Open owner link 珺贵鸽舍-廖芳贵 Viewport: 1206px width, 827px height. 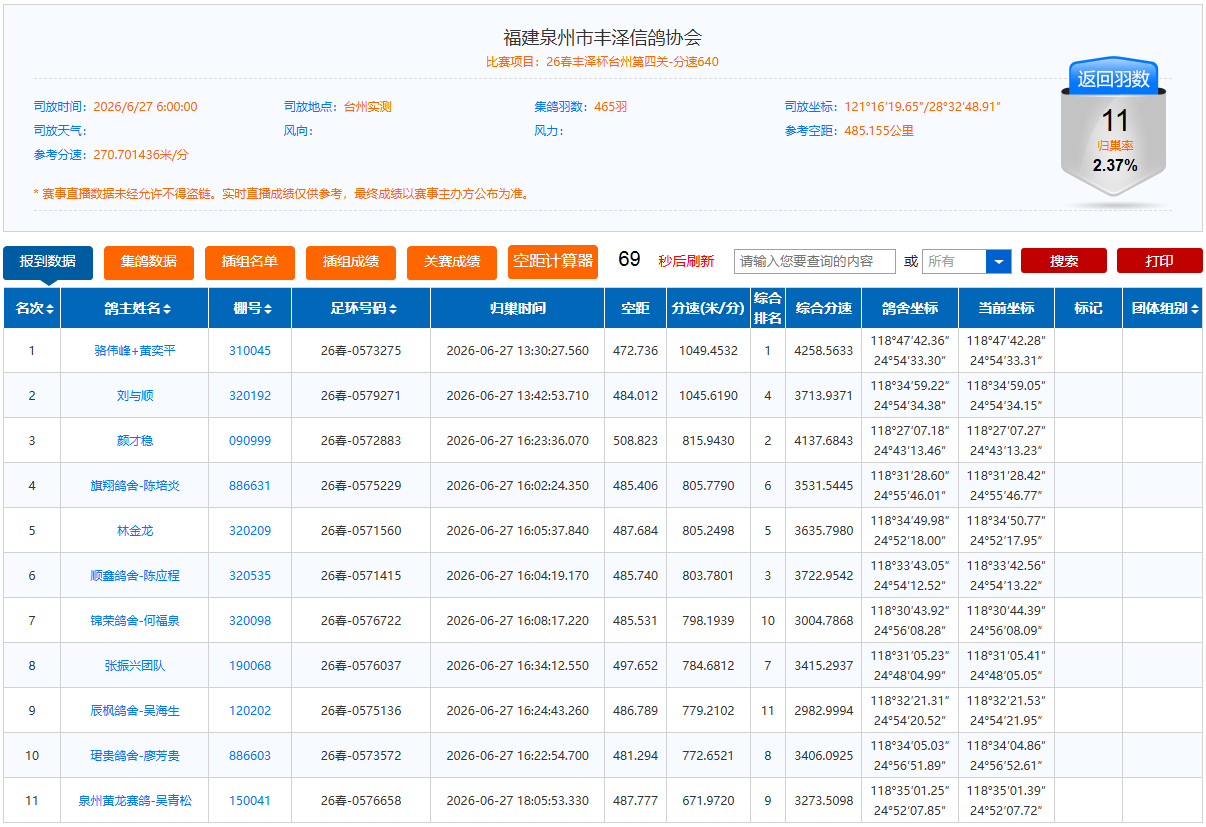[135, 756]
